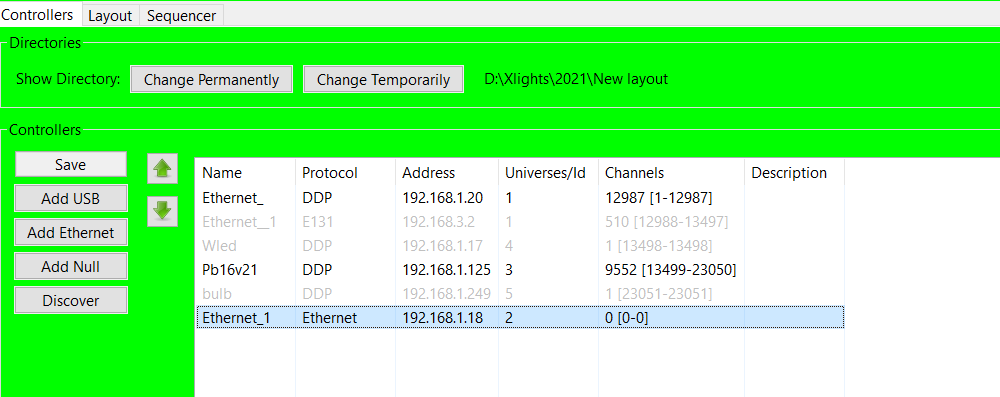The height and width of the screenshot is (397, 1000).
Task: Click channels value 1 [13498-13498]
Action: click(x=658, y=246)
